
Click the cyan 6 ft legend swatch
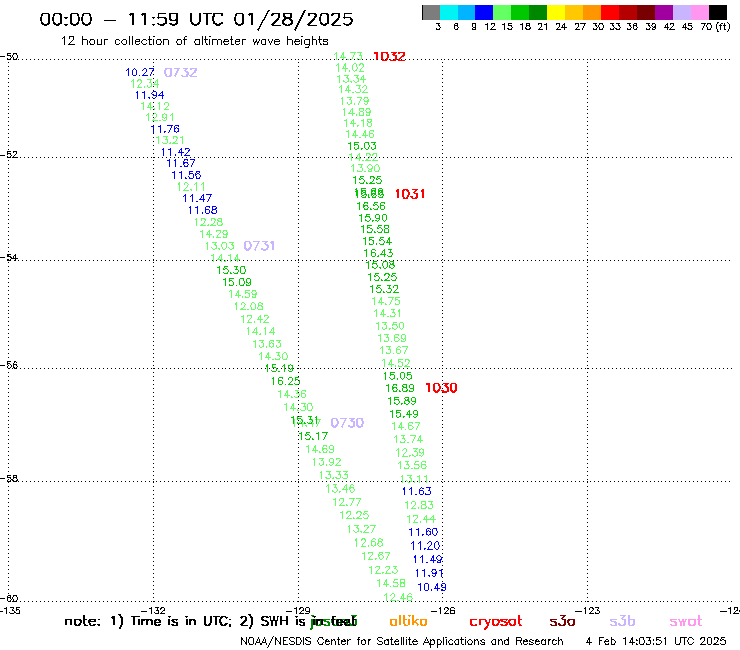pos(449,12)
